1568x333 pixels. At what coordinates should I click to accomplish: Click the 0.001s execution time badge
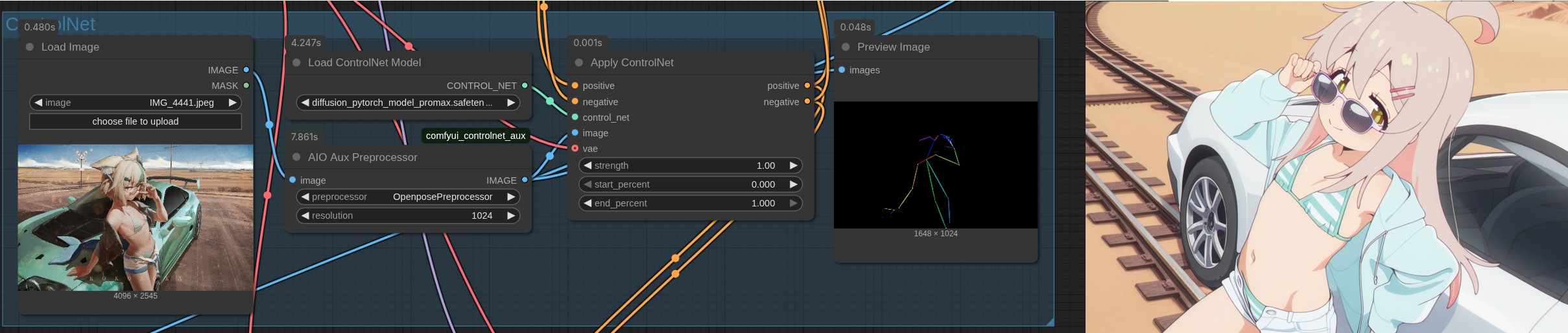(588, 43)
